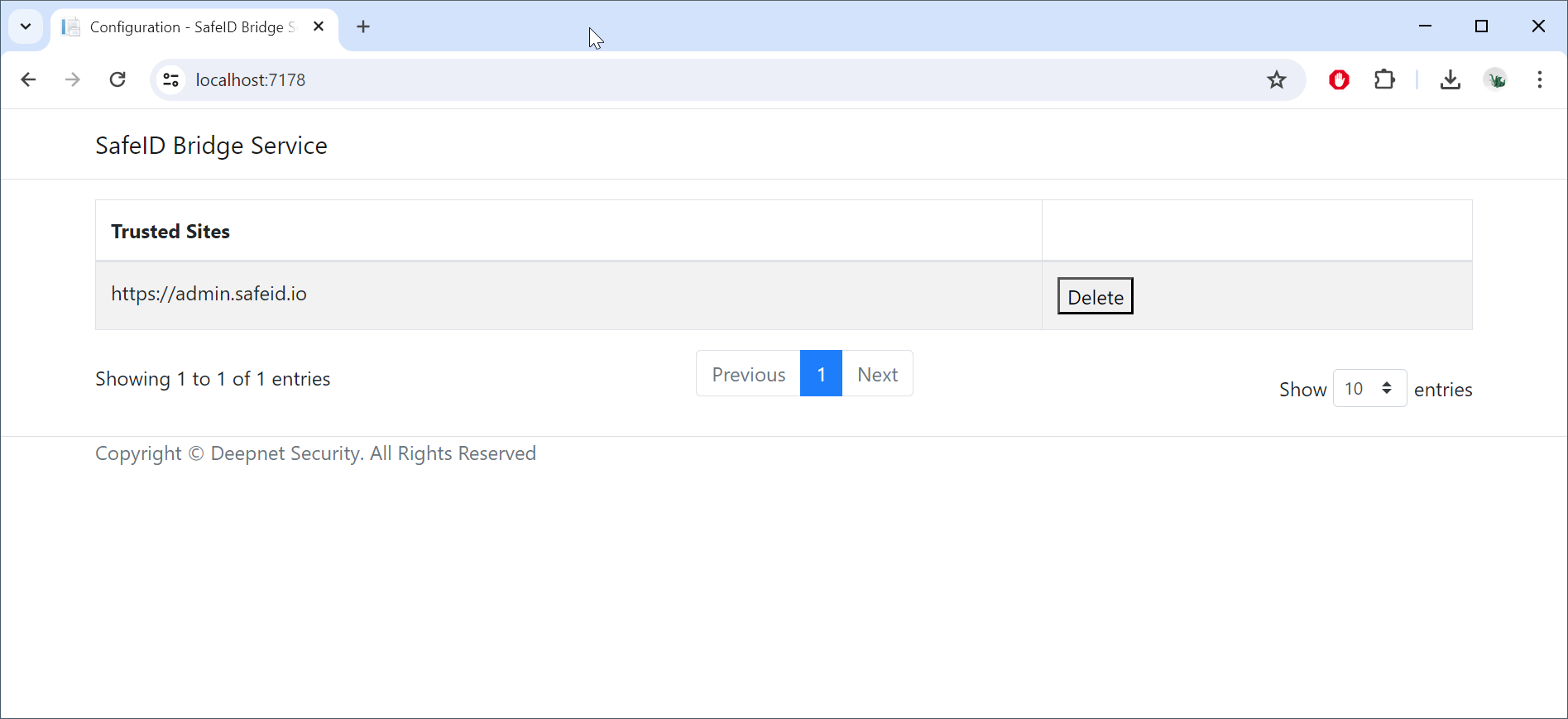Expand the tab search chevron
This screenshot has height=719, width=1568.
(x=26, y=26)
